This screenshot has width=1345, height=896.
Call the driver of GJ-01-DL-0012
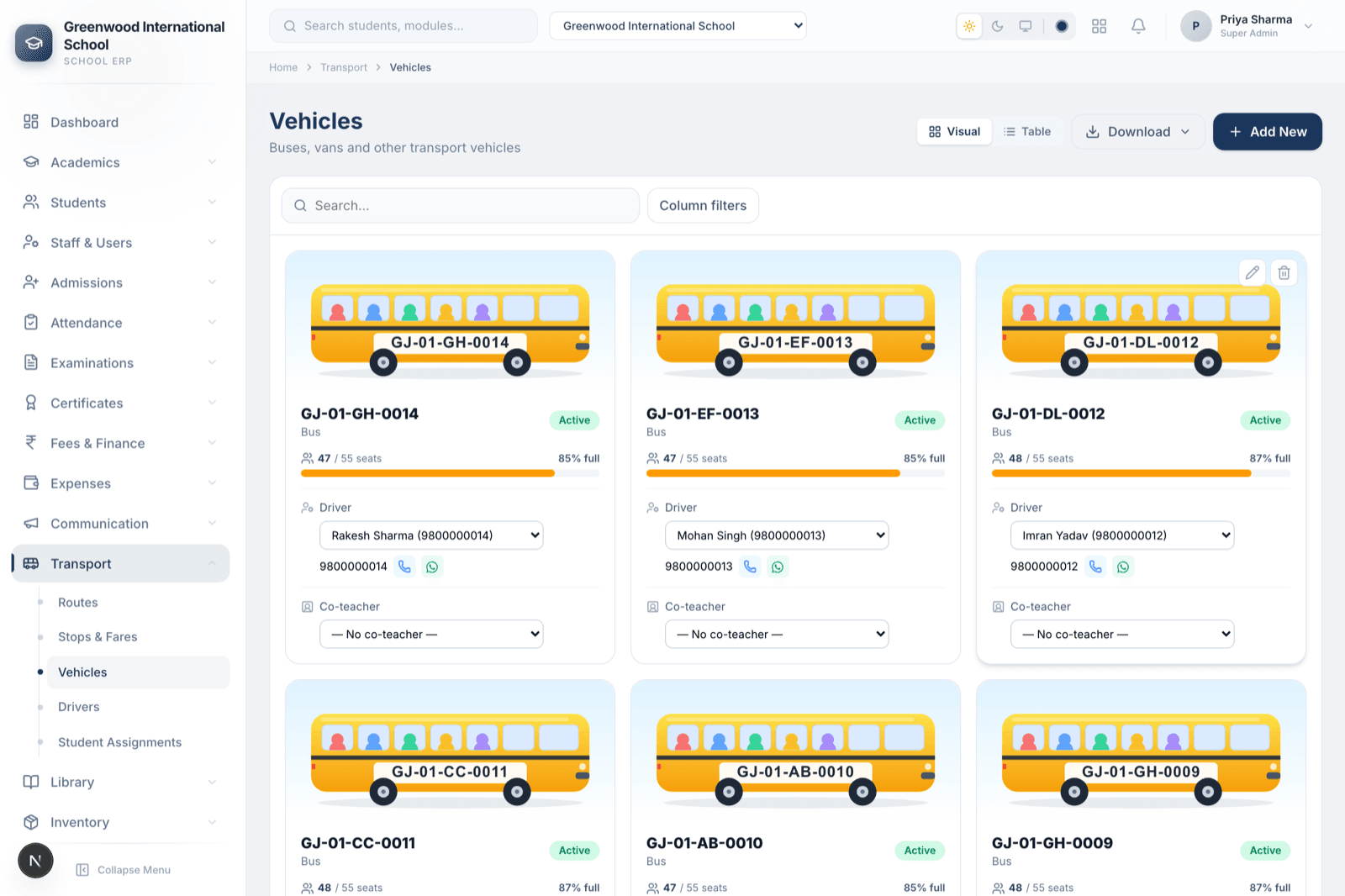1095,567
